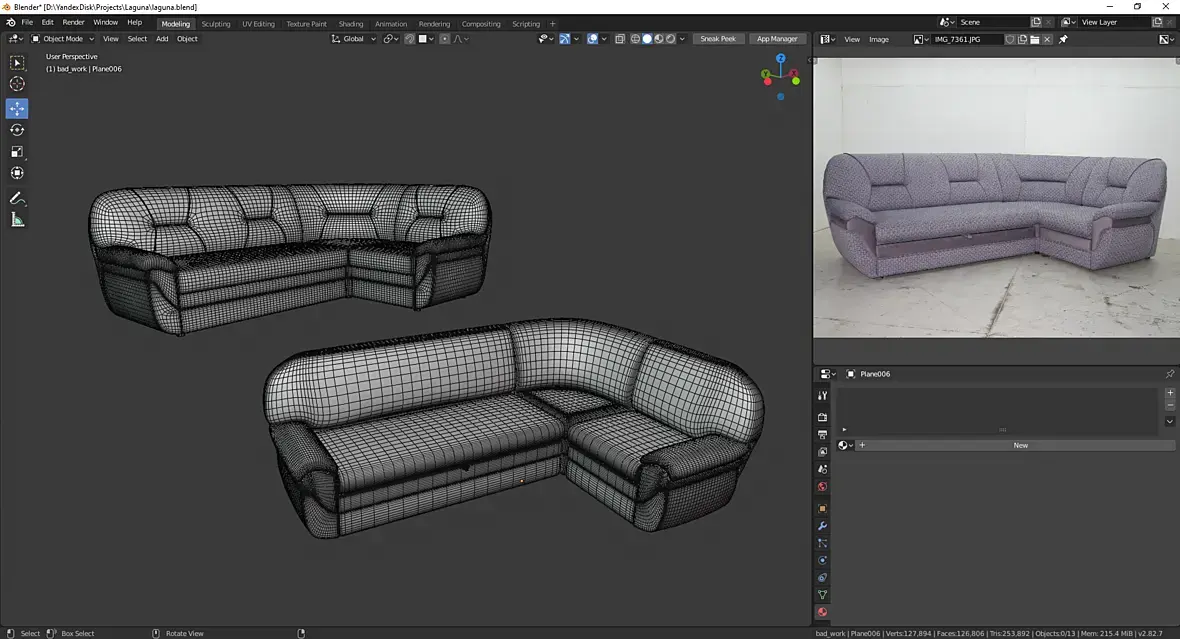Toggle X-ray view in viewport header
Image resolution: width=1180 pixels, height=639 pixels.
(x=620, y=39)
